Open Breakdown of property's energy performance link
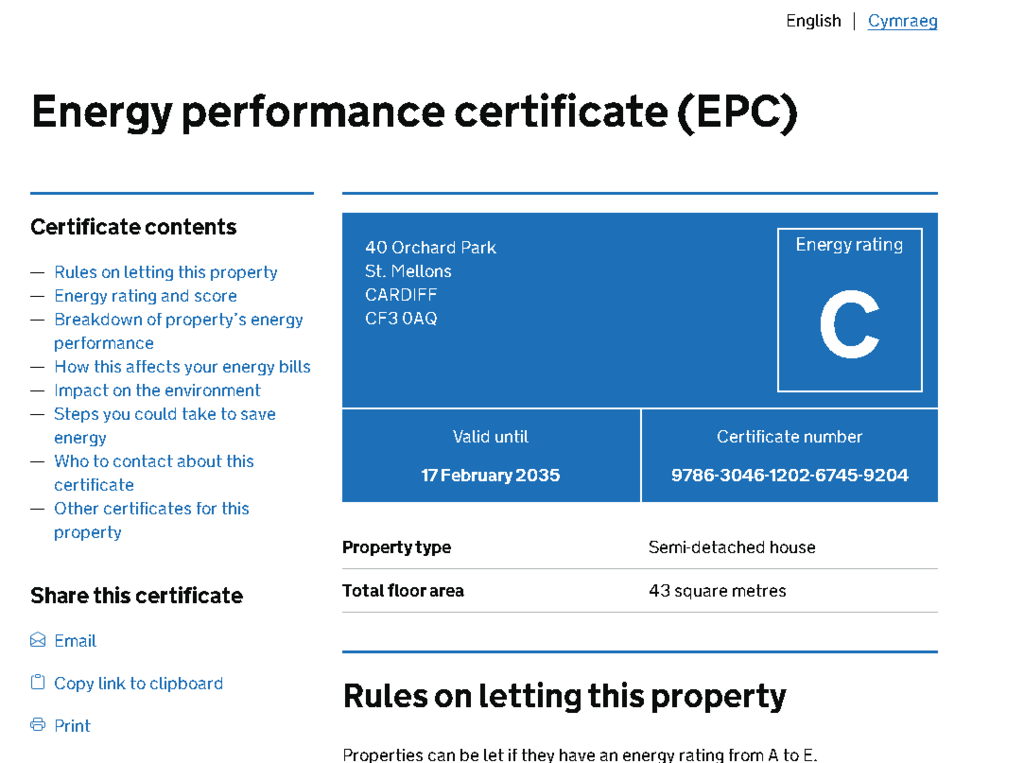 tap(178, 331)
